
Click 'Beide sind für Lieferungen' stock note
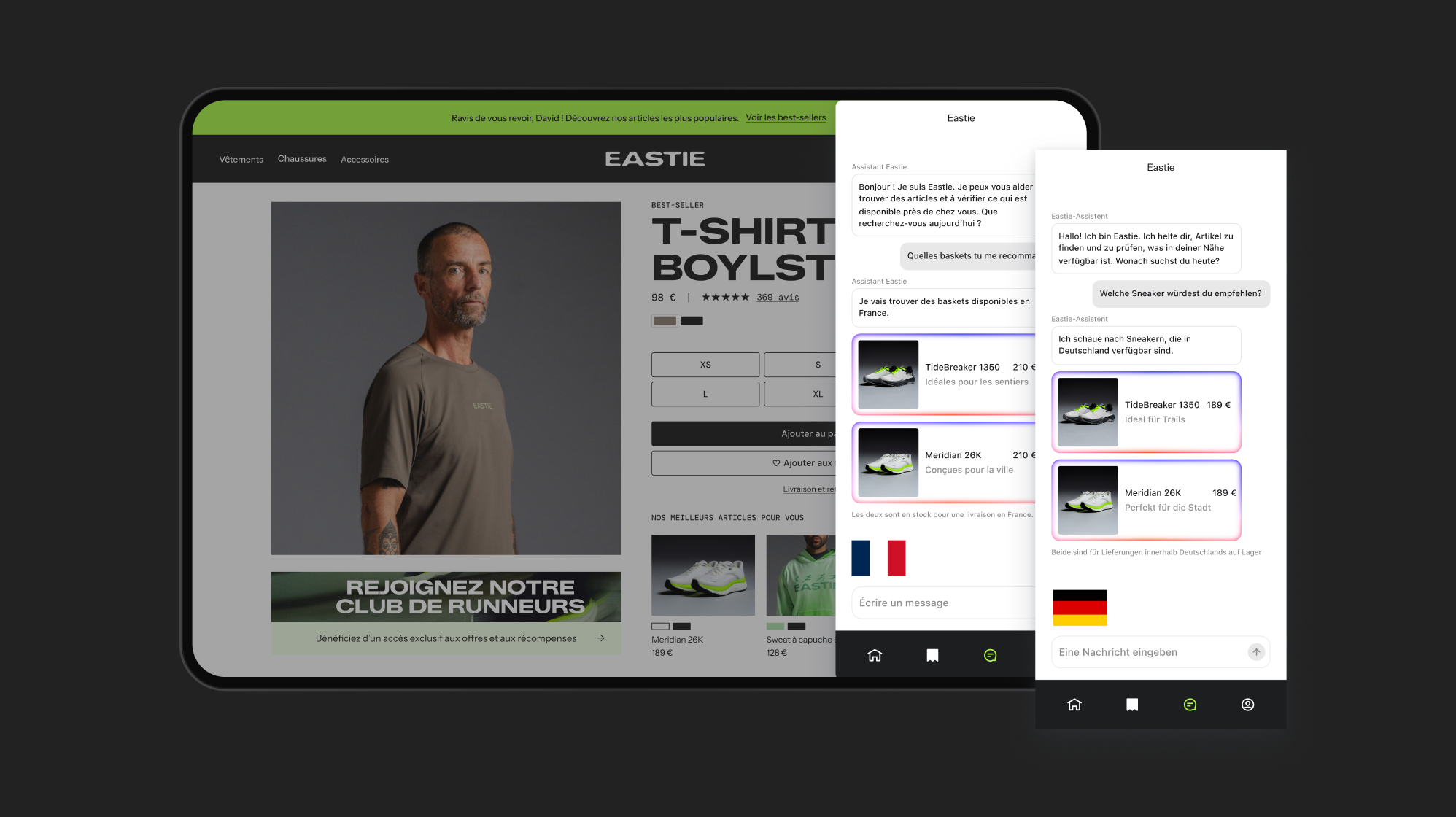pos(1156,552)
